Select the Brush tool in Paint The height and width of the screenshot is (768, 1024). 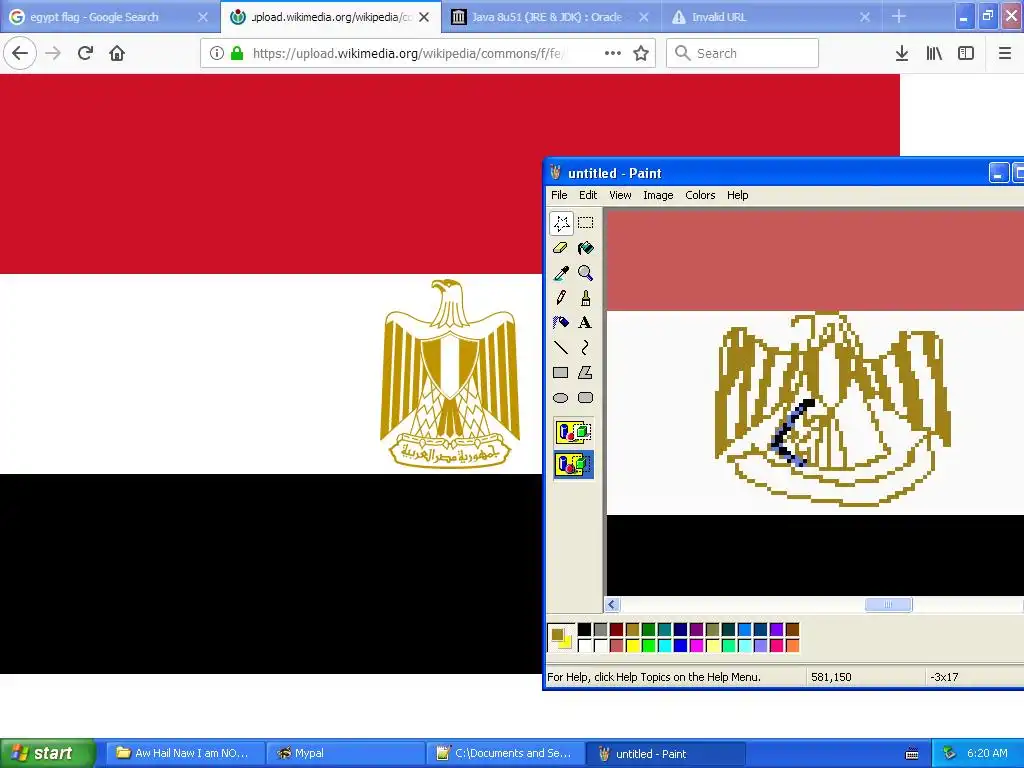[x=586, y=298]
